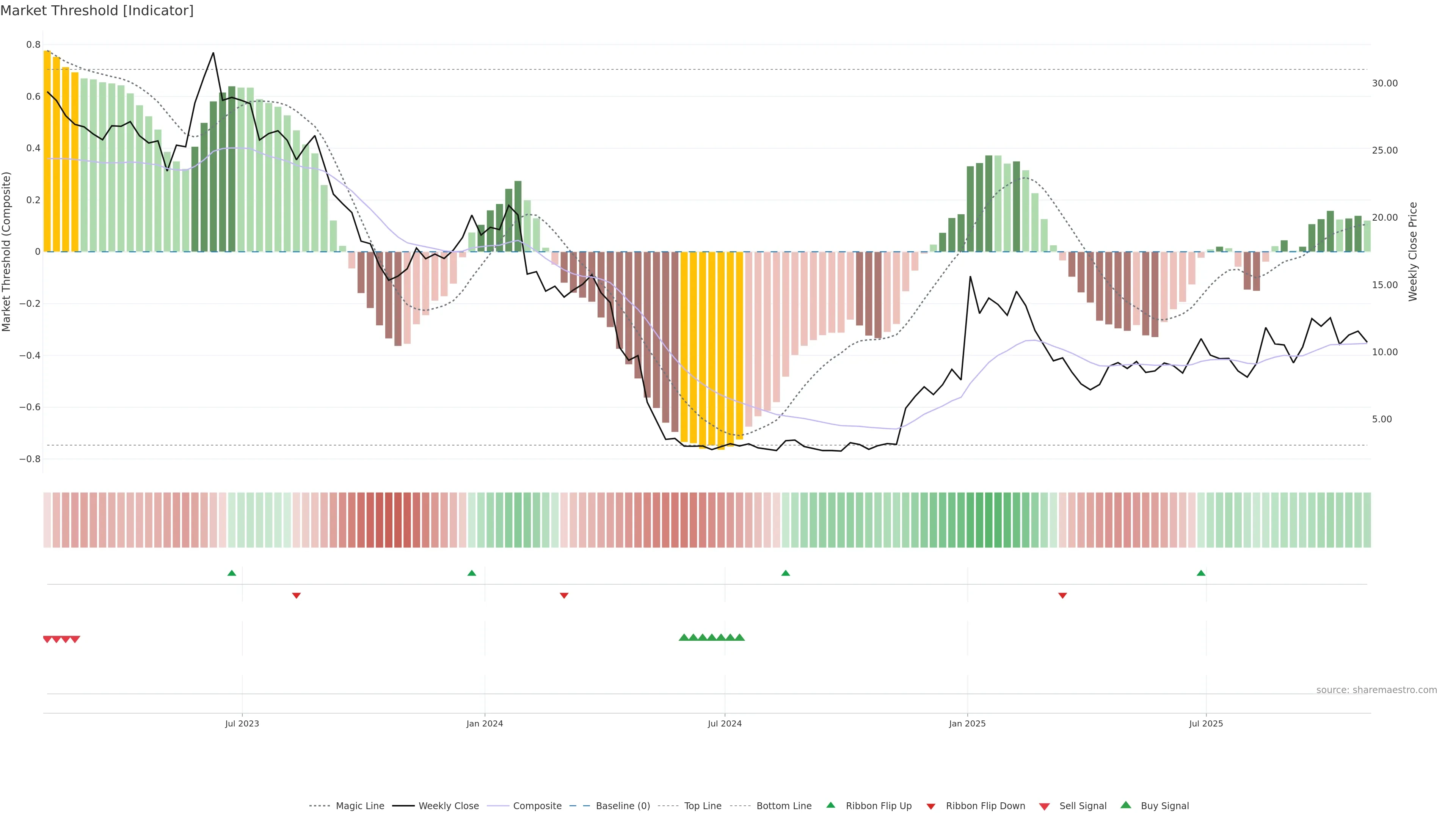Hide the Composite line via legend
1456x819 pixels.
[x=537, y=806]
